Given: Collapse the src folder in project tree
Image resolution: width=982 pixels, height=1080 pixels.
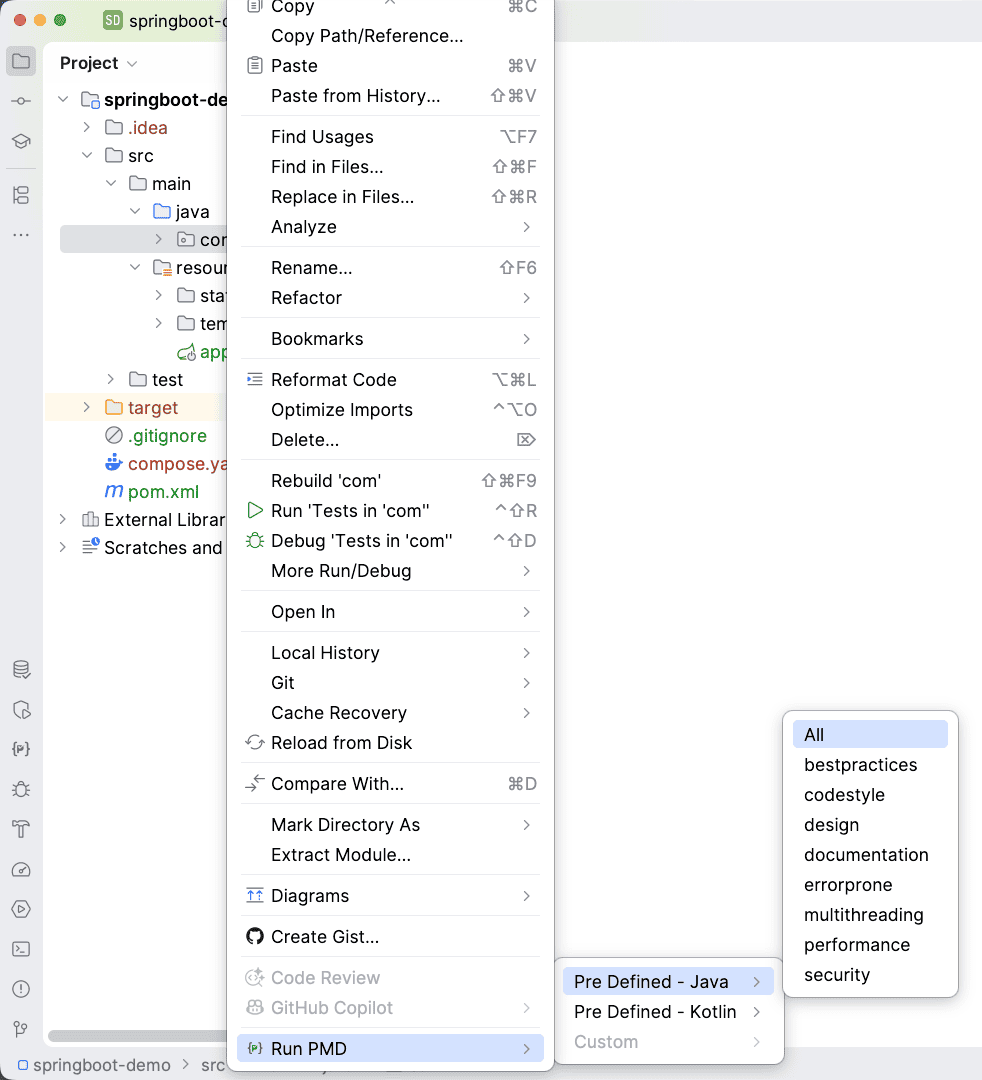Looking at the screenshot, I should tap(87, 156).
